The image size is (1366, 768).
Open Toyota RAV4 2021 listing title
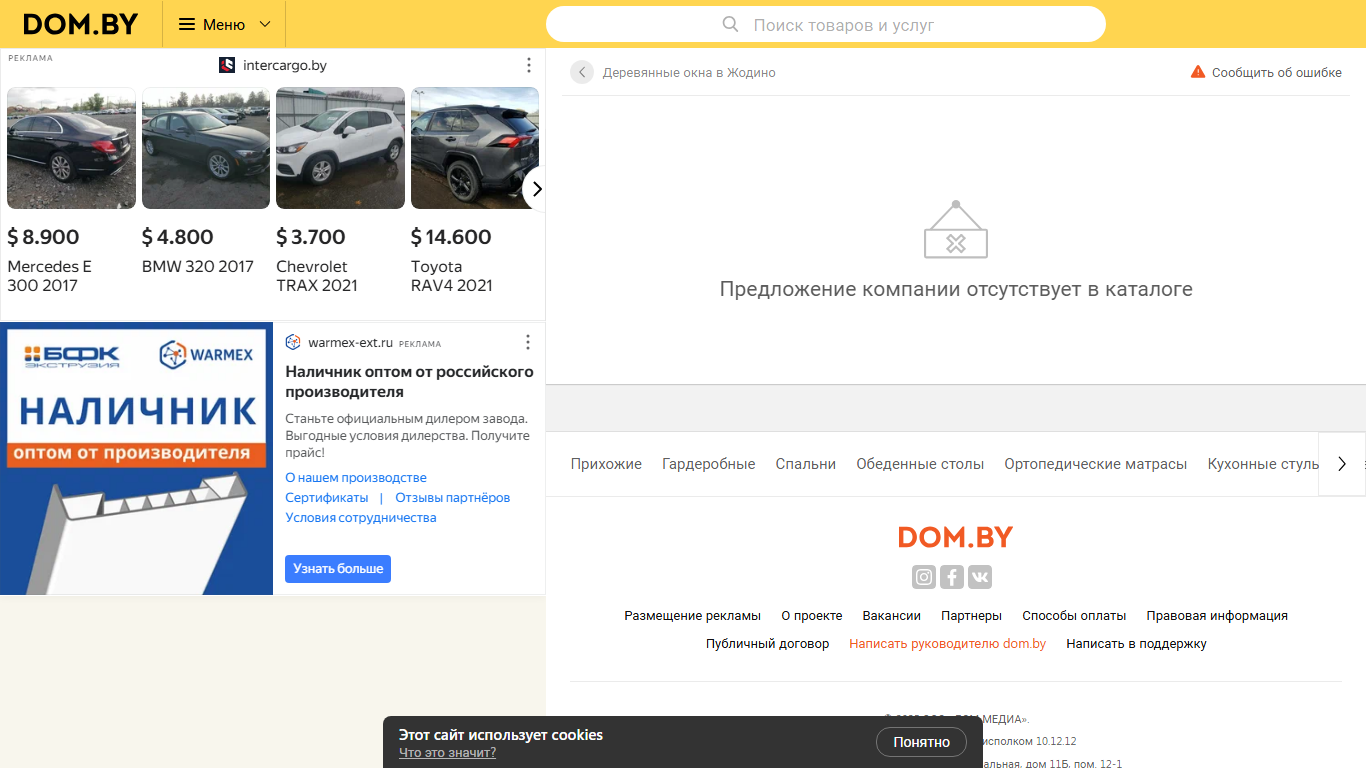(452, 276)
